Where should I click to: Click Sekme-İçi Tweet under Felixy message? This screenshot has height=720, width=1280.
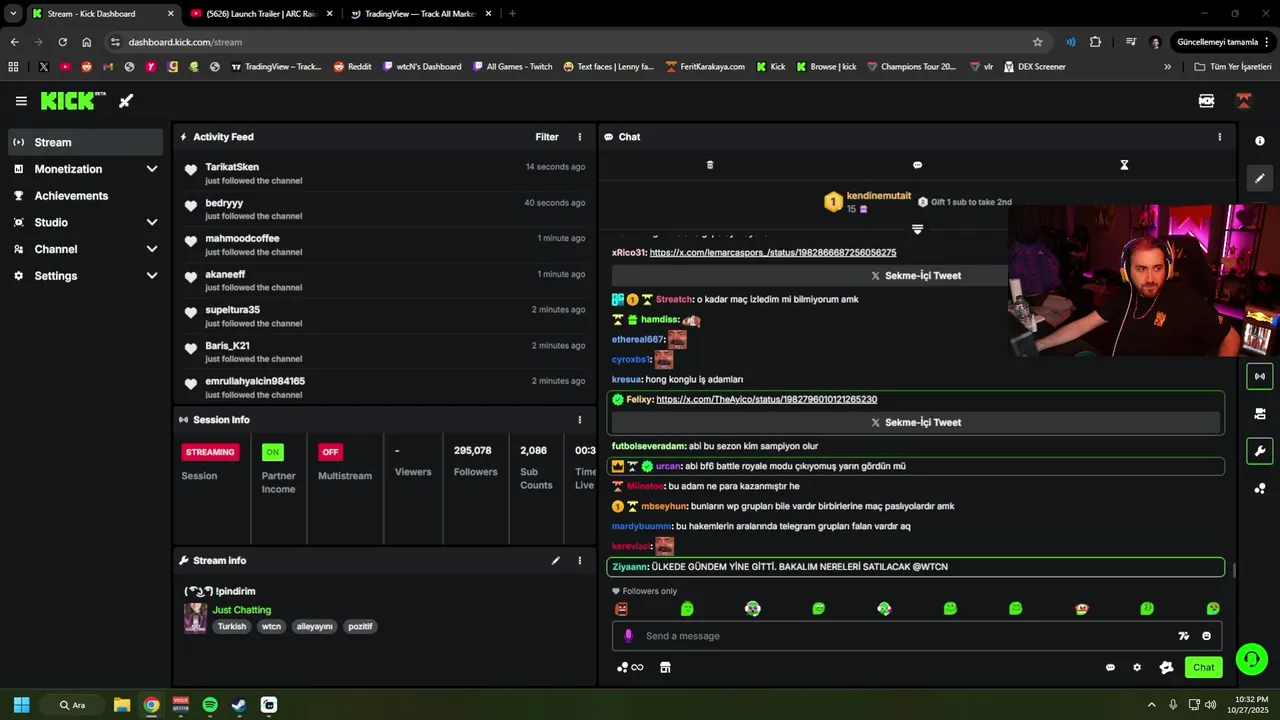tap(916, 422)
